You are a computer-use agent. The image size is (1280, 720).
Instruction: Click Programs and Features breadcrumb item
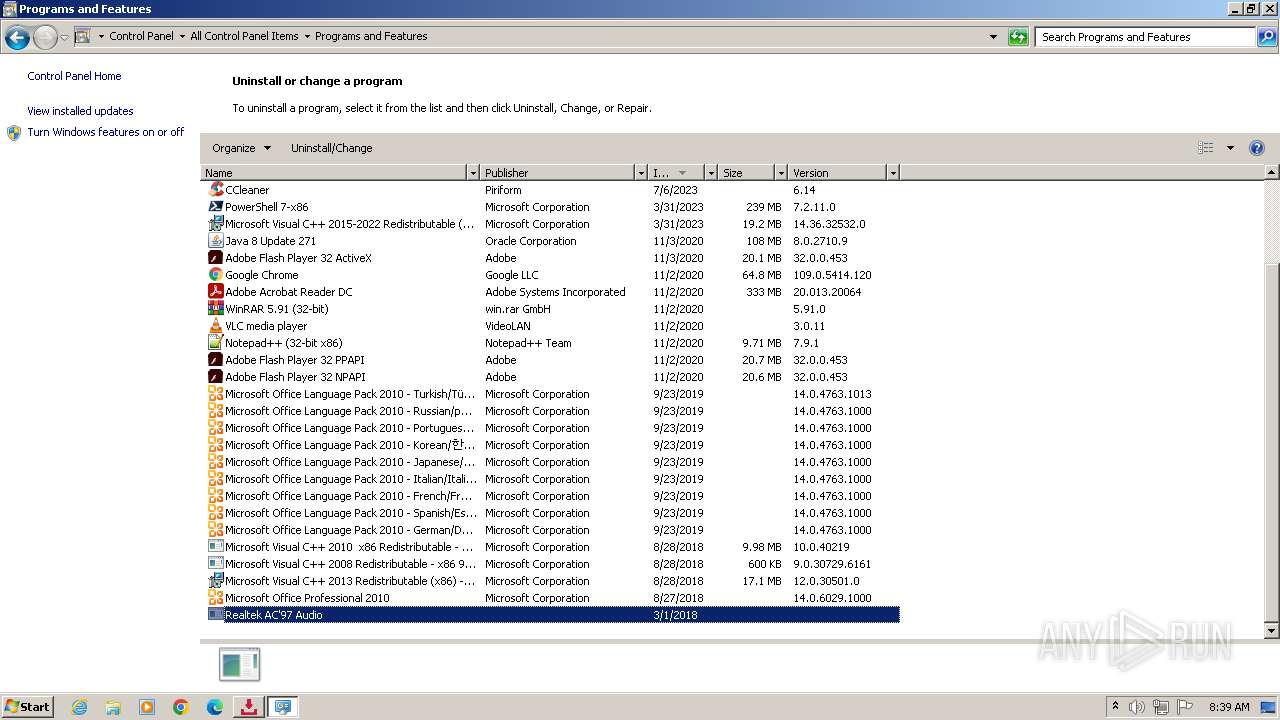click(371, 36)
